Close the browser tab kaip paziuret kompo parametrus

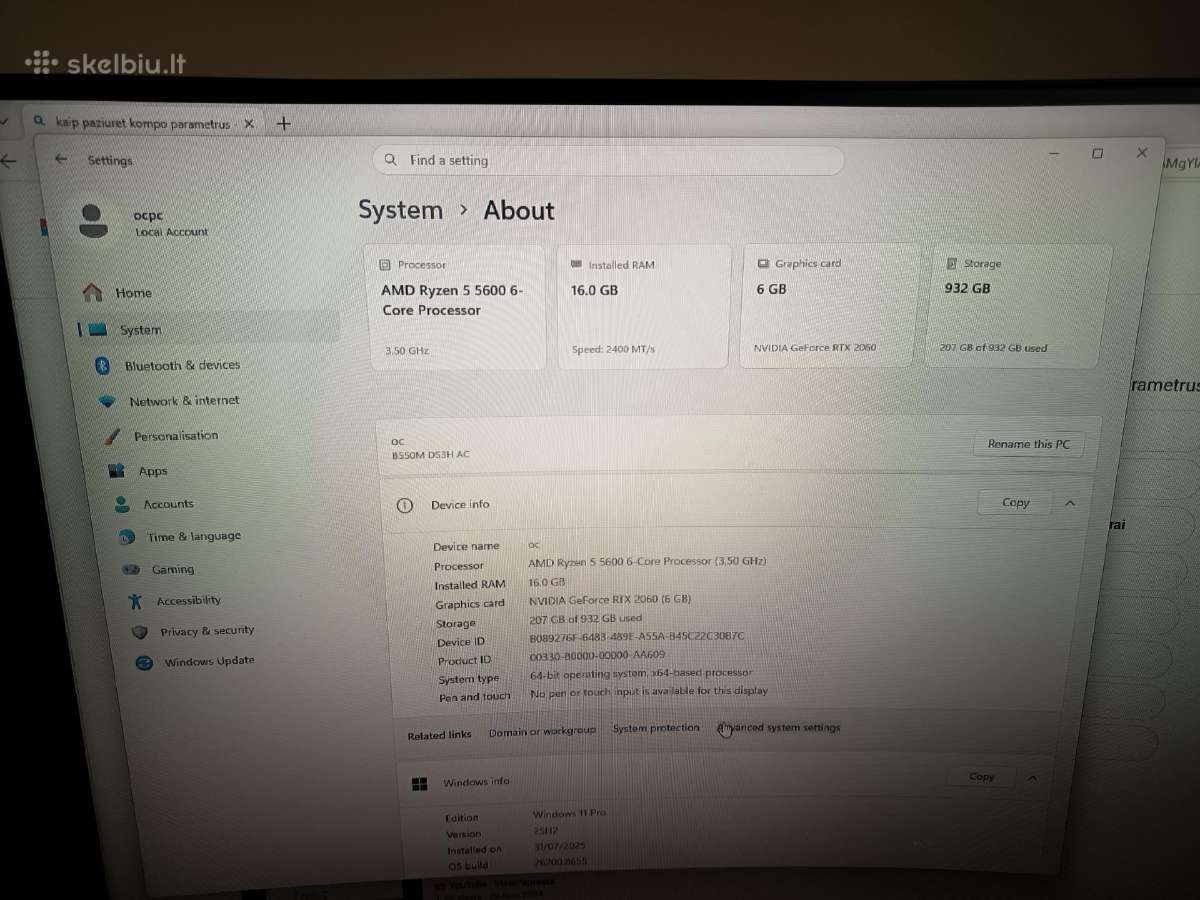tap(249, 123)
